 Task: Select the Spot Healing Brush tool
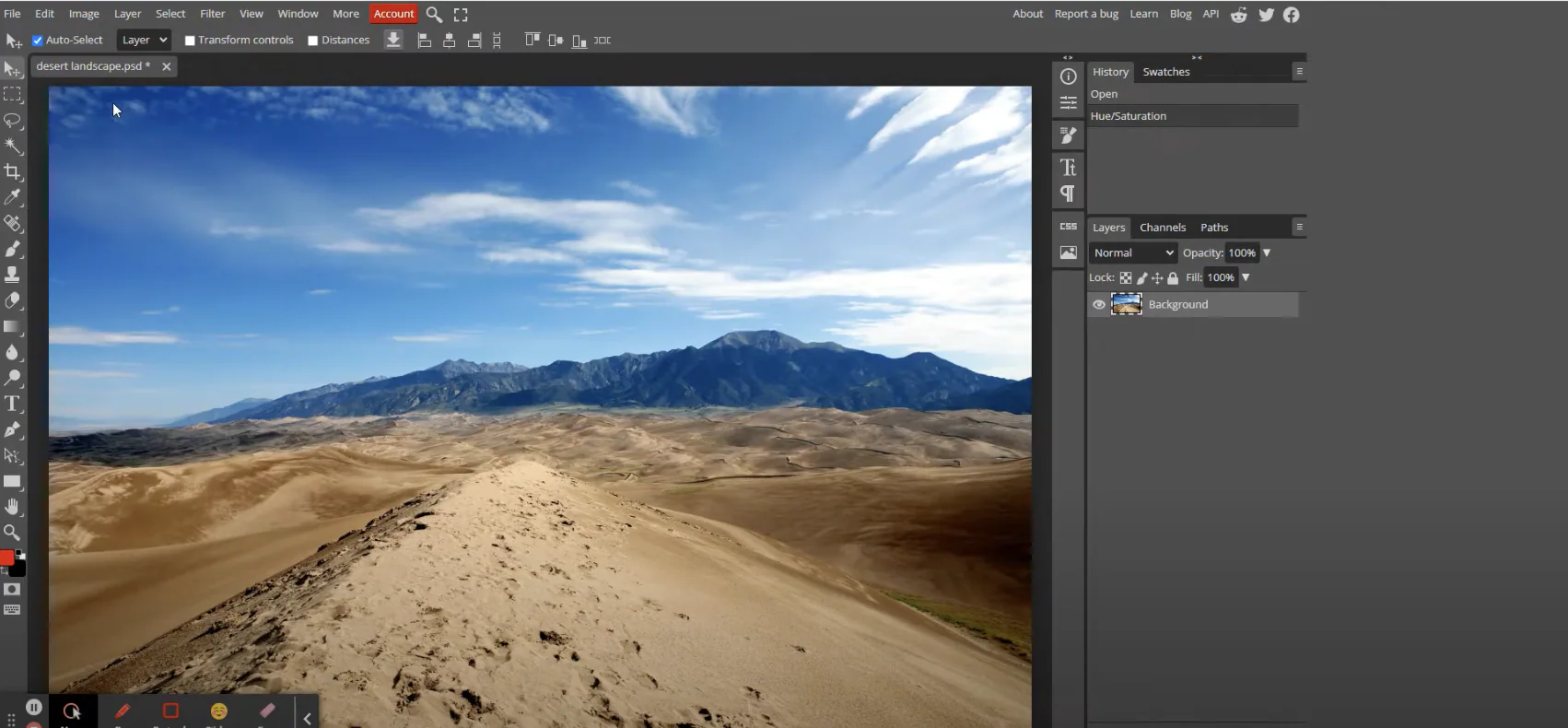click(12, 223)
